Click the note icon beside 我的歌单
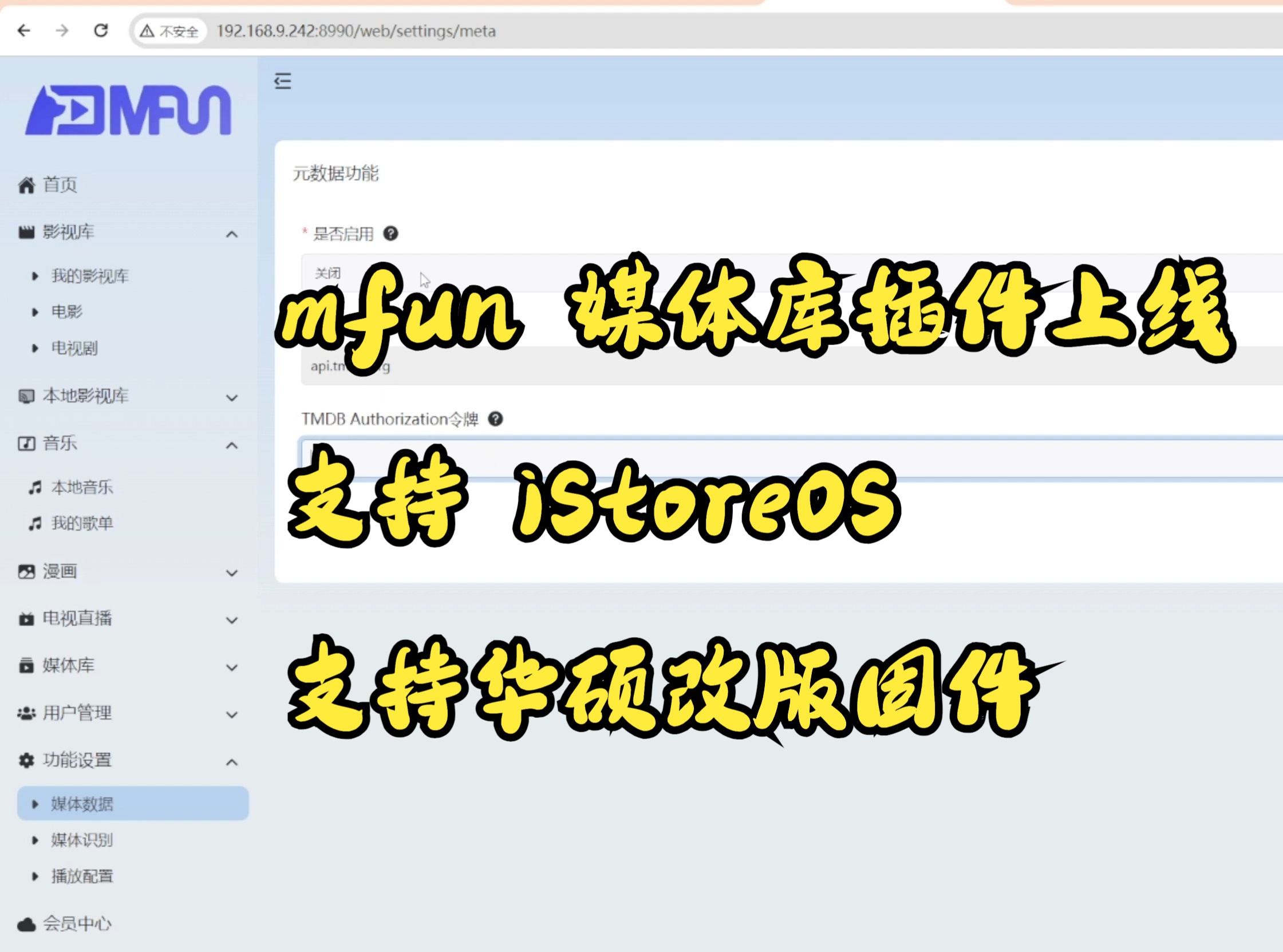This screenshot has width=1283, height=952. click(x=35, y=523)
